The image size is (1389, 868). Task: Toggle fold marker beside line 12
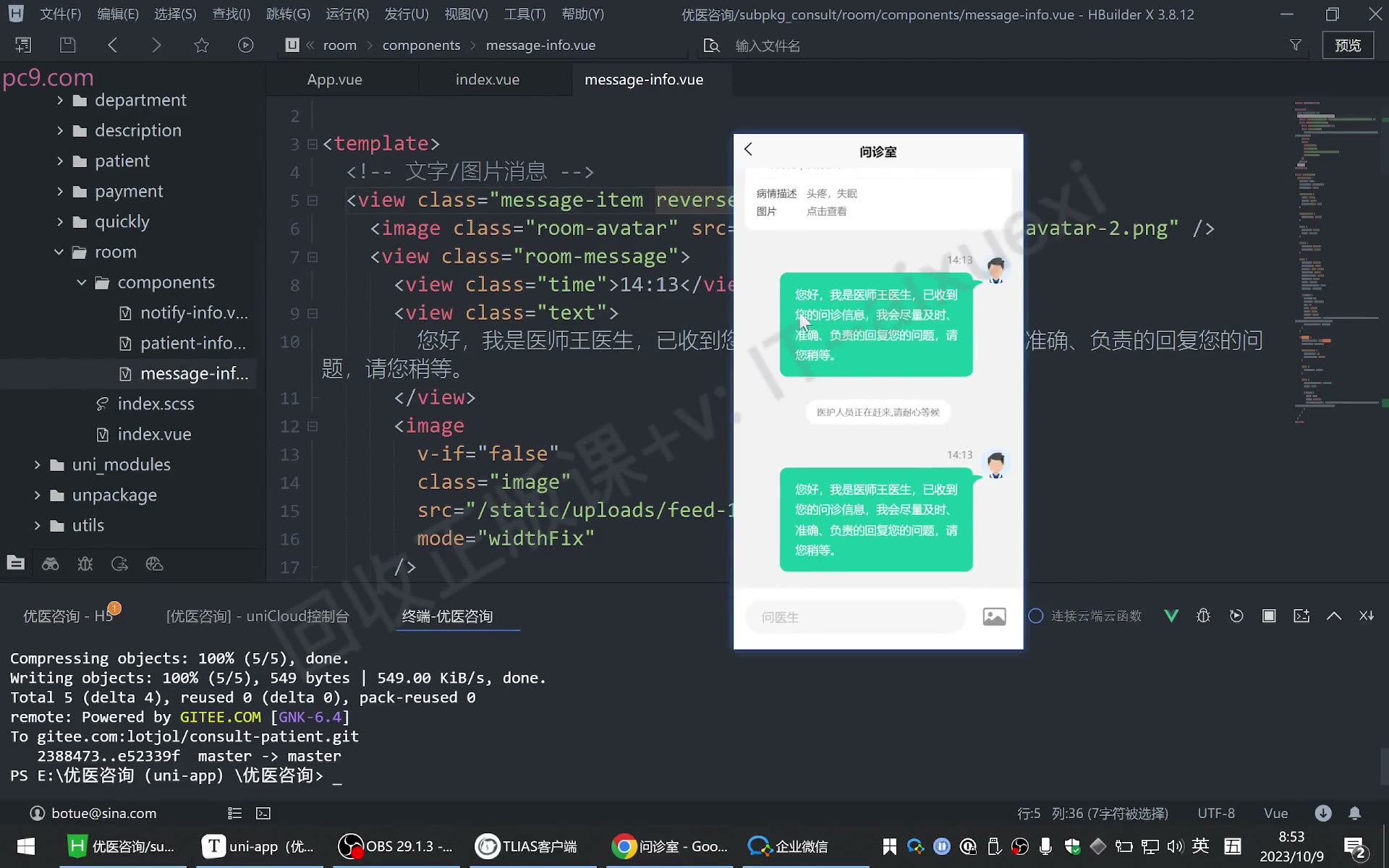click(x=313, y=426)
